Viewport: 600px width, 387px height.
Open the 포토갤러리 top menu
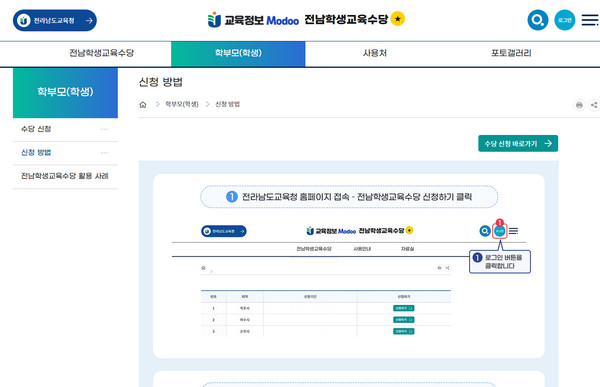click(x=511, y=53)
